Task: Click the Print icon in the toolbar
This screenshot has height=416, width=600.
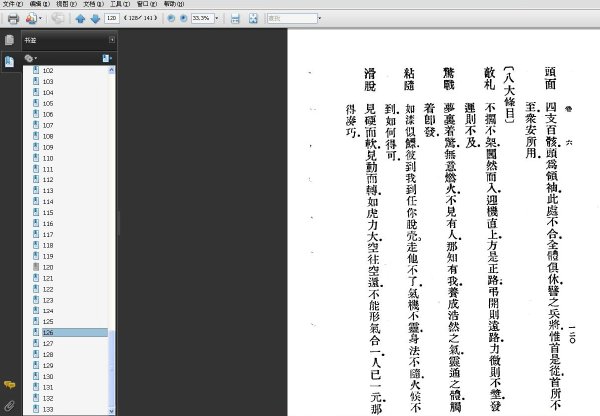Action: tap(13, 18)
